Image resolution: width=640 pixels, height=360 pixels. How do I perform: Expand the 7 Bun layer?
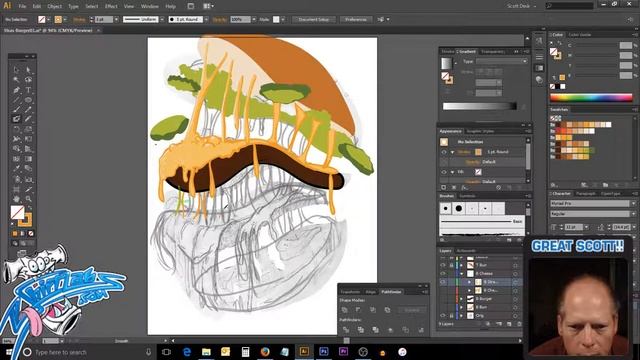tap(462, 265)
